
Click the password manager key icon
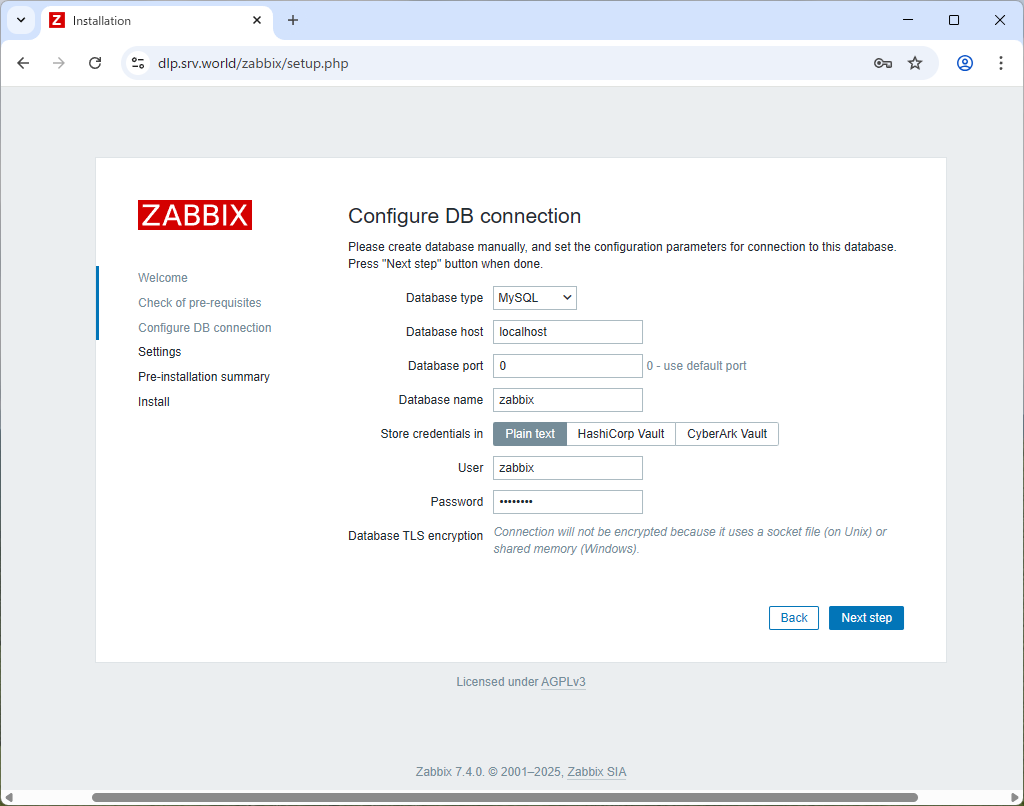pyautogui.click(x=882, y=63)
